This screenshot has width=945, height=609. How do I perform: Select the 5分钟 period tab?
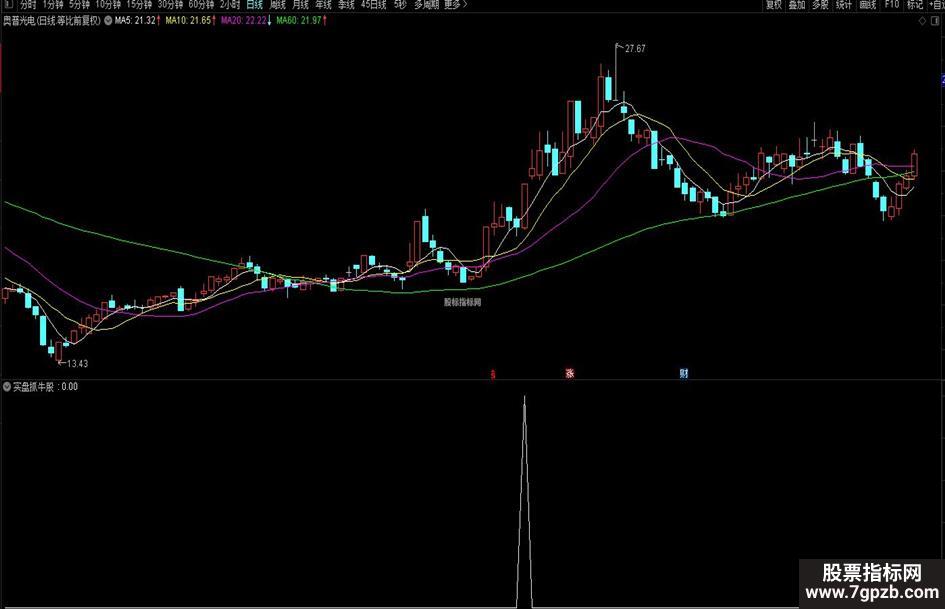click(79, 4)
